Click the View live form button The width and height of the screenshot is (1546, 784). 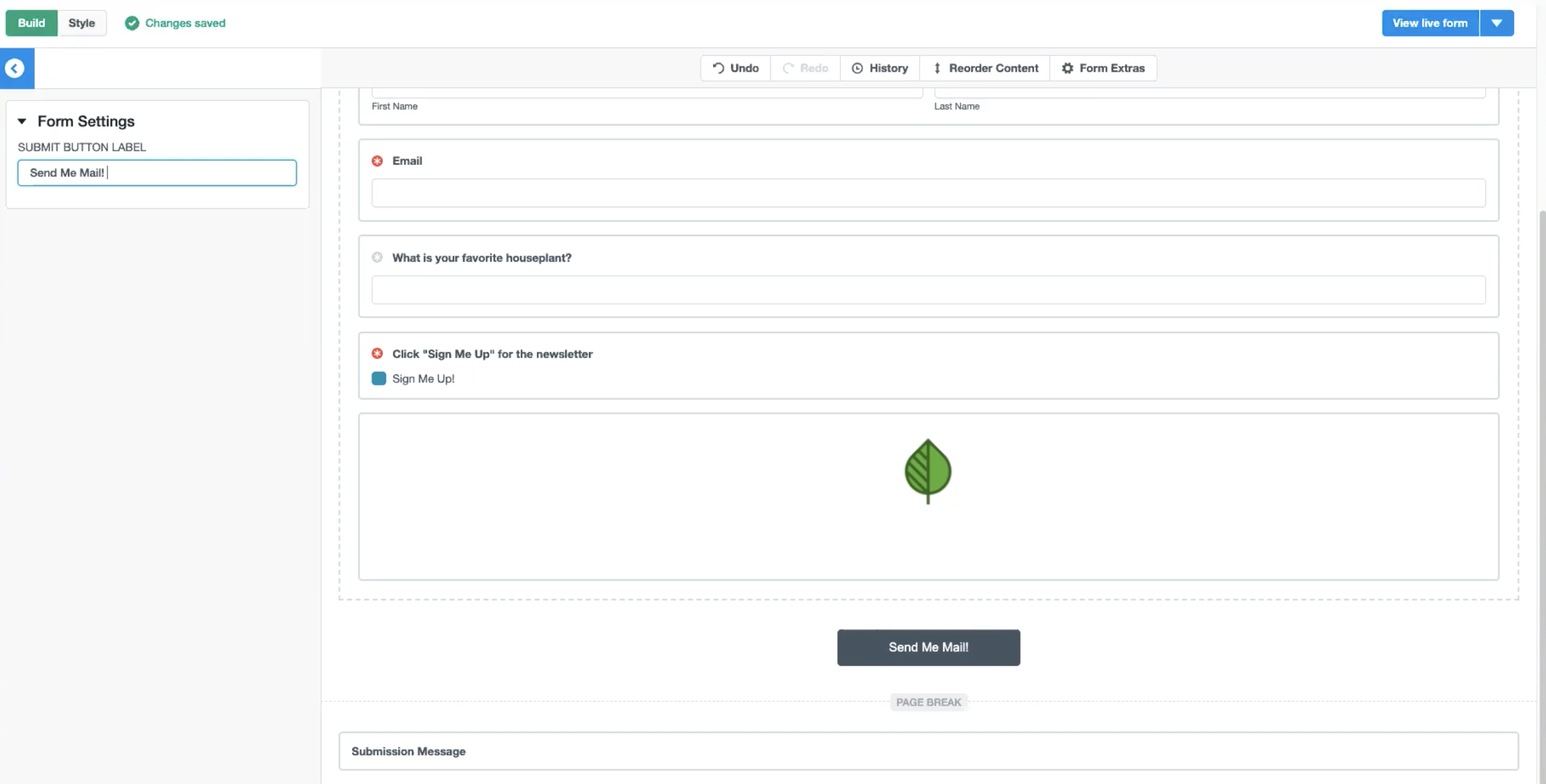(x=1430, y=23)
